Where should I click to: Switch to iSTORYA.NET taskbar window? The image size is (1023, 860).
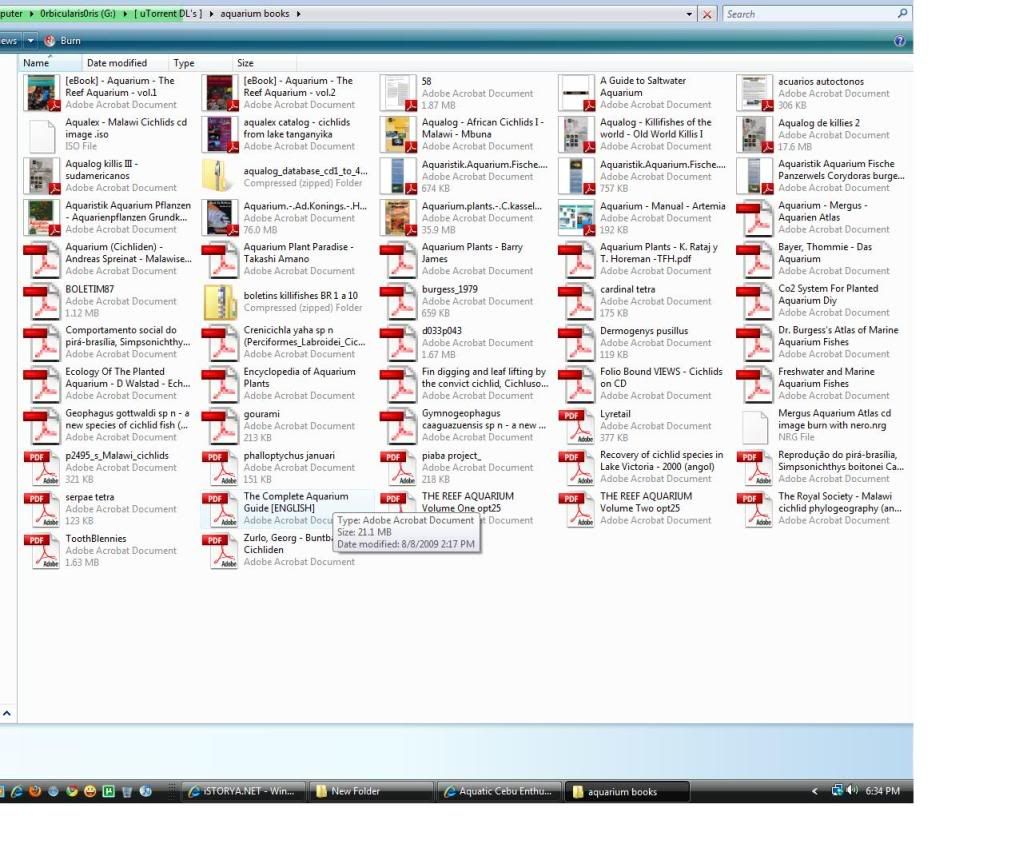(243, 791)
